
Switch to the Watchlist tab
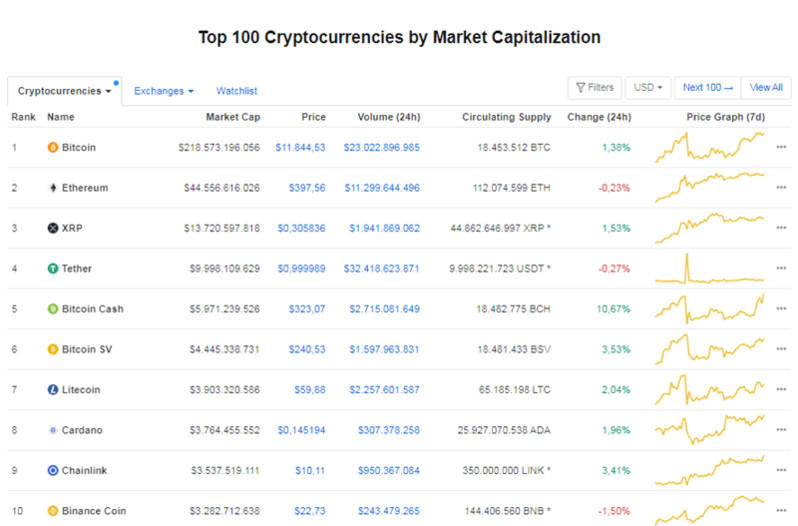click(237, 91)
